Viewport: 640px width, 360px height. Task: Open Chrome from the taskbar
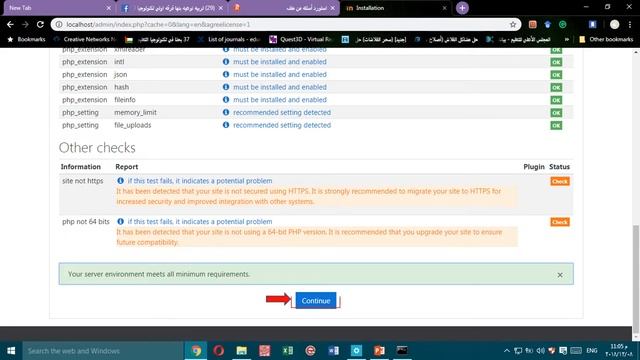196,351
